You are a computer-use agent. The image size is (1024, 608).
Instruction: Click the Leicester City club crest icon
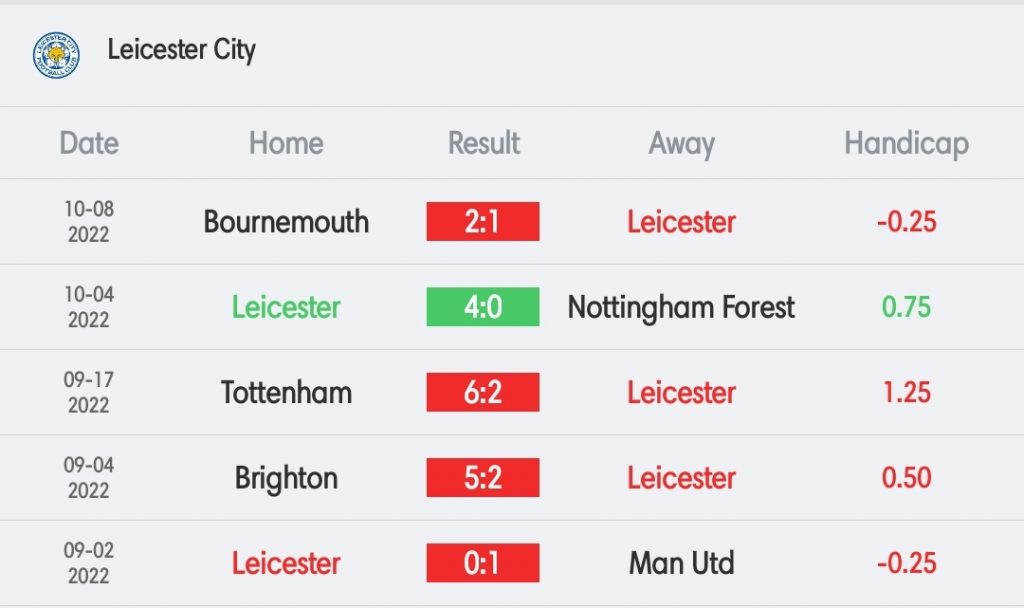pyautogui.click(x=56, y=56)
